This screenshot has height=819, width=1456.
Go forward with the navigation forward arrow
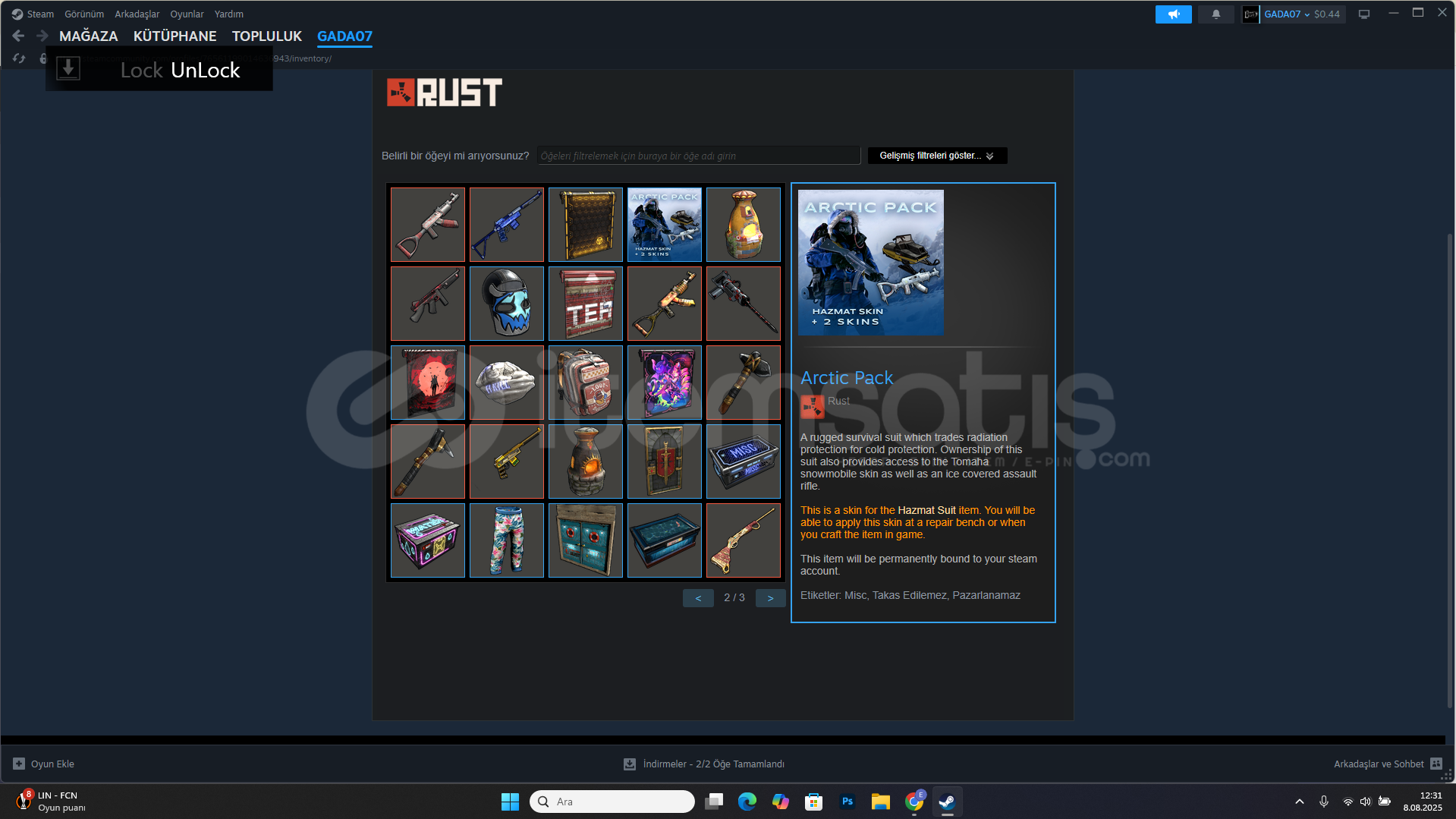(x=42, y=36)
